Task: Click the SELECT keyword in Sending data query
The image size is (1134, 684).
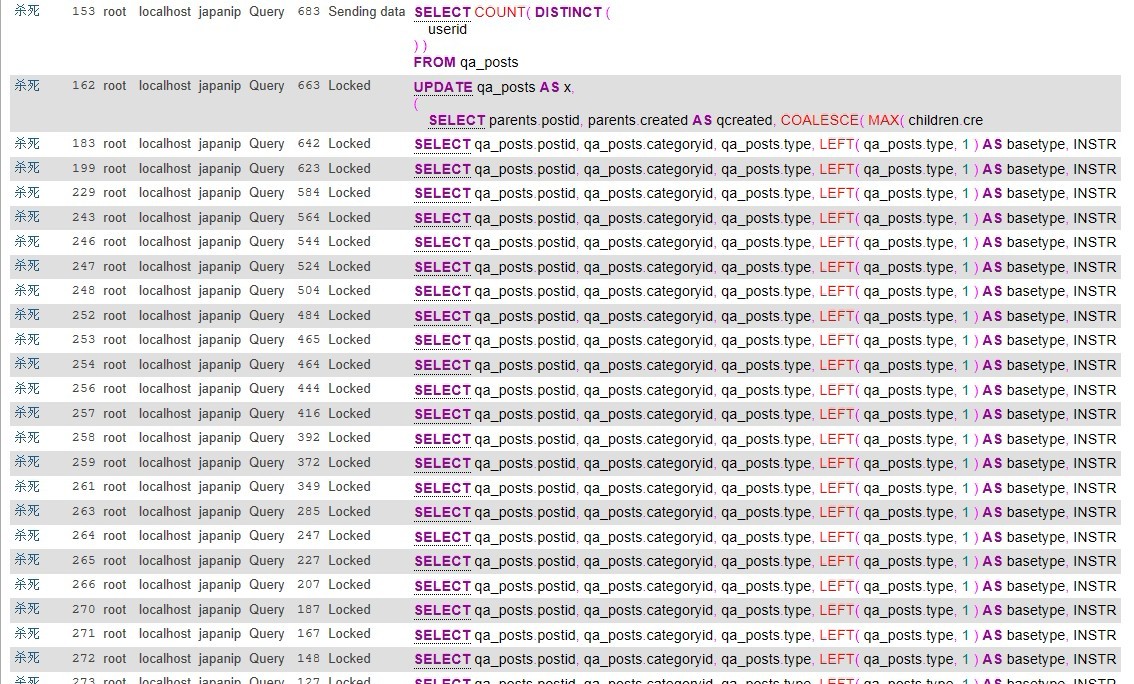Action: click(442, 12)
